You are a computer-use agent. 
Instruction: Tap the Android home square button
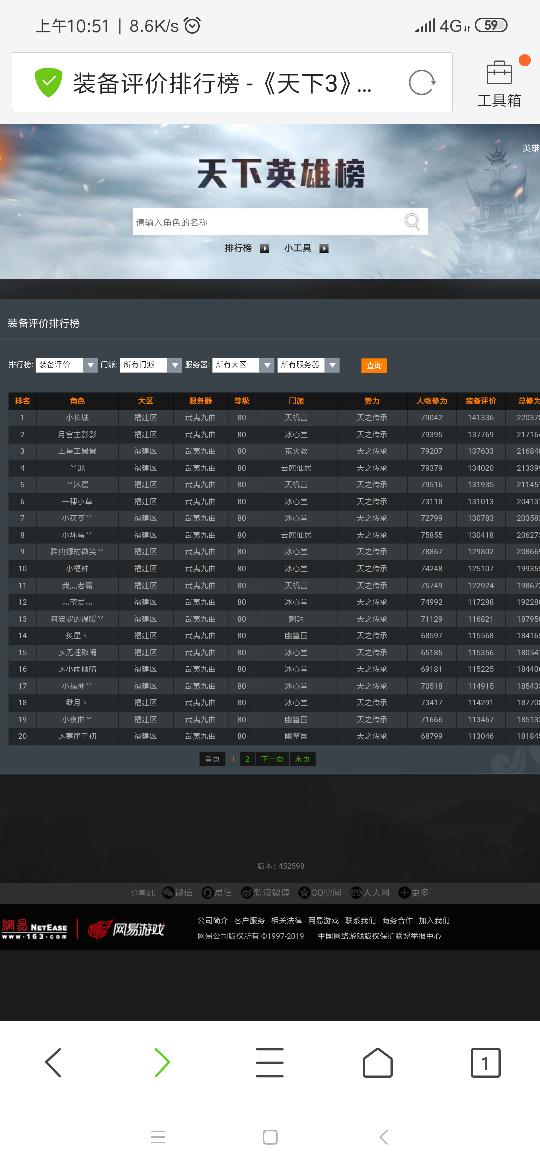click(270, 1137)
